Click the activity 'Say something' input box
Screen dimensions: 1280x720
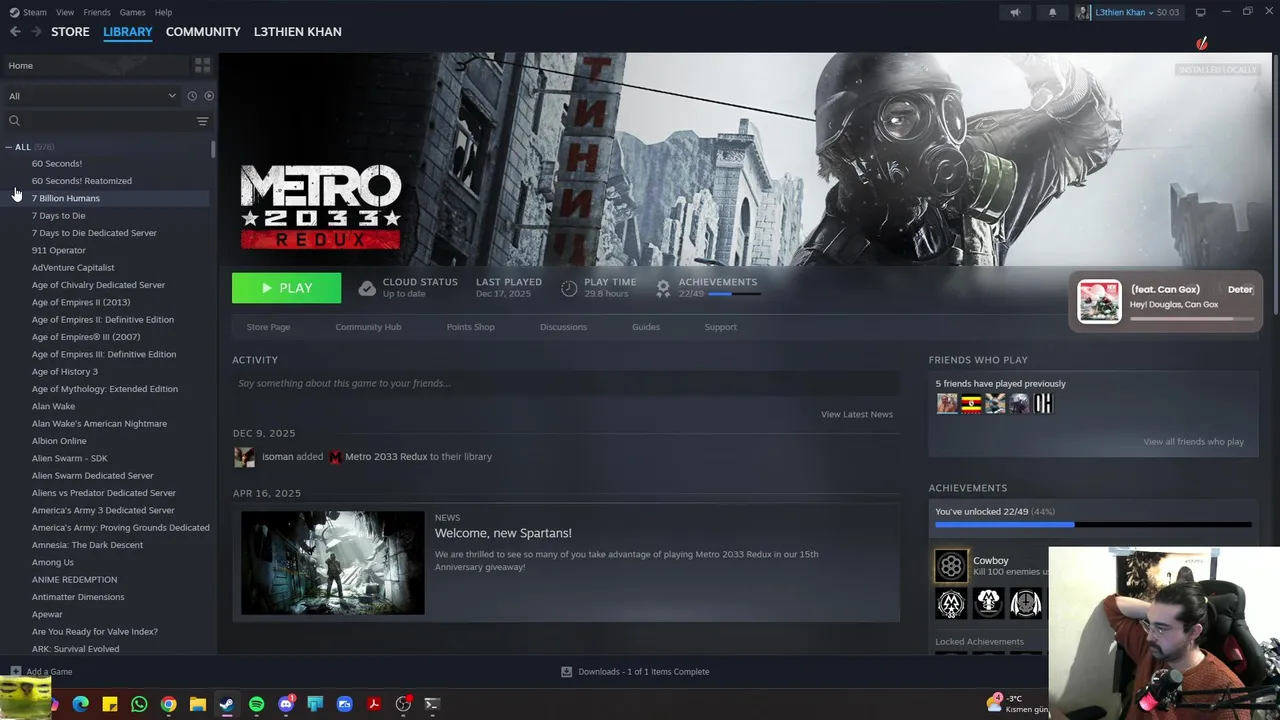(x=566, y=383)
